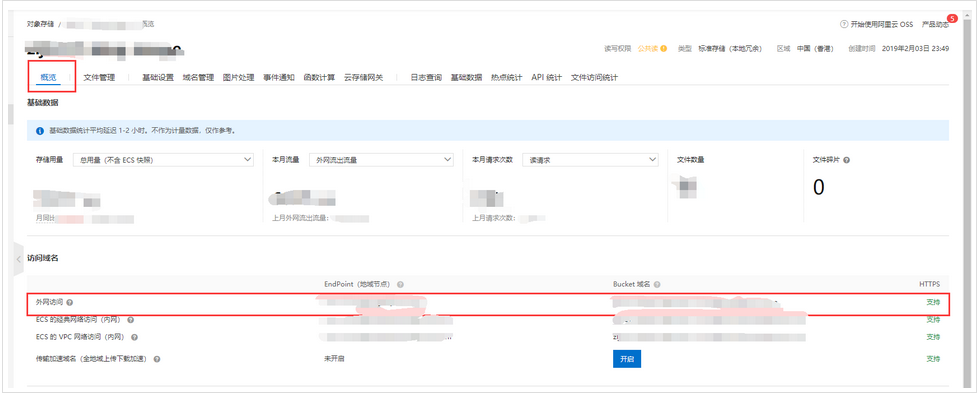The height and width of the screenshot is (394, 977).
Task: Open the 事件通知 tab
Action: click(279, 78)
